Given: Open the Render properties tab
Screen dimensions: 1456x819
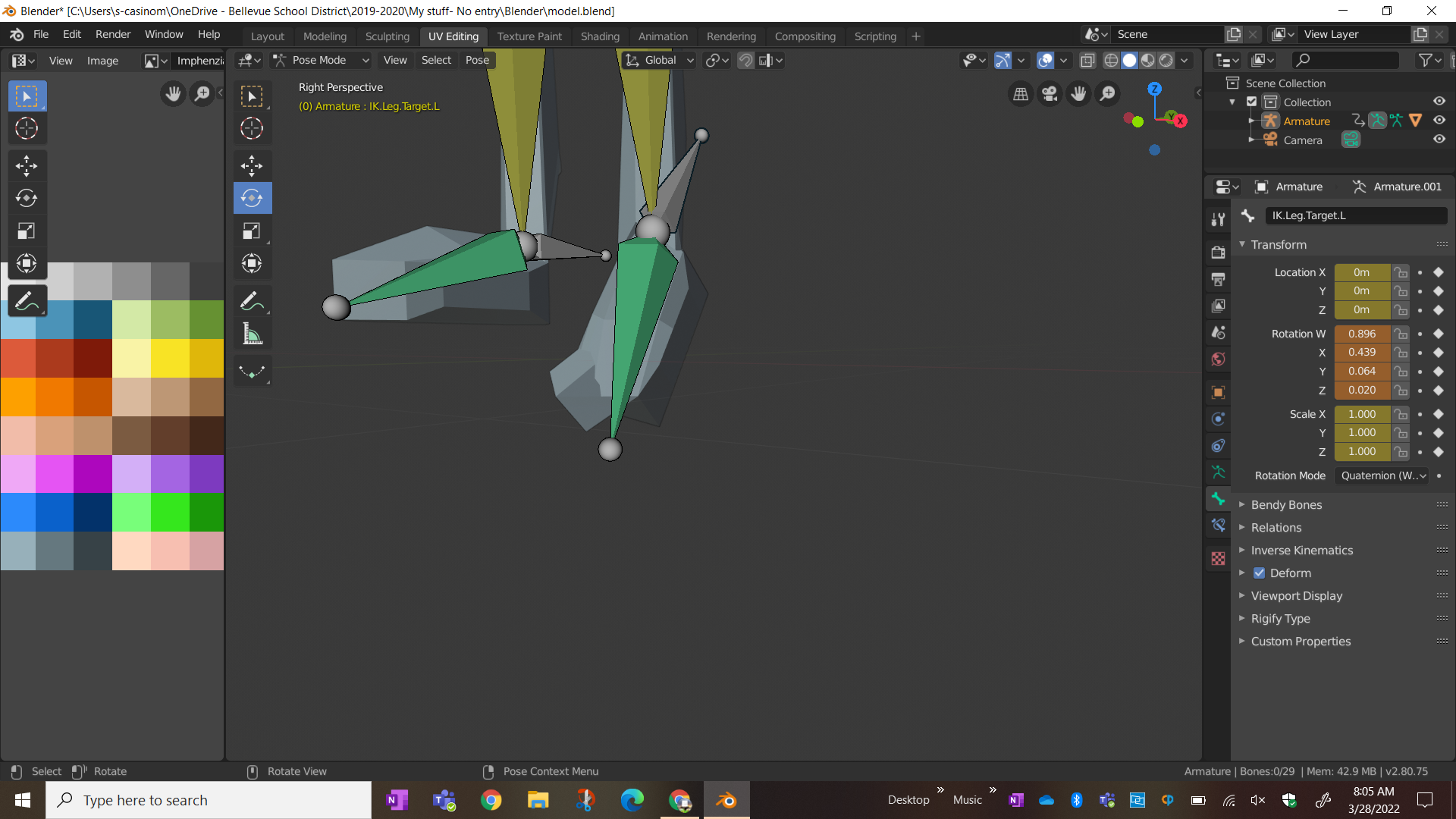Looking at the screenshot, I should [x=1218, y=253].
